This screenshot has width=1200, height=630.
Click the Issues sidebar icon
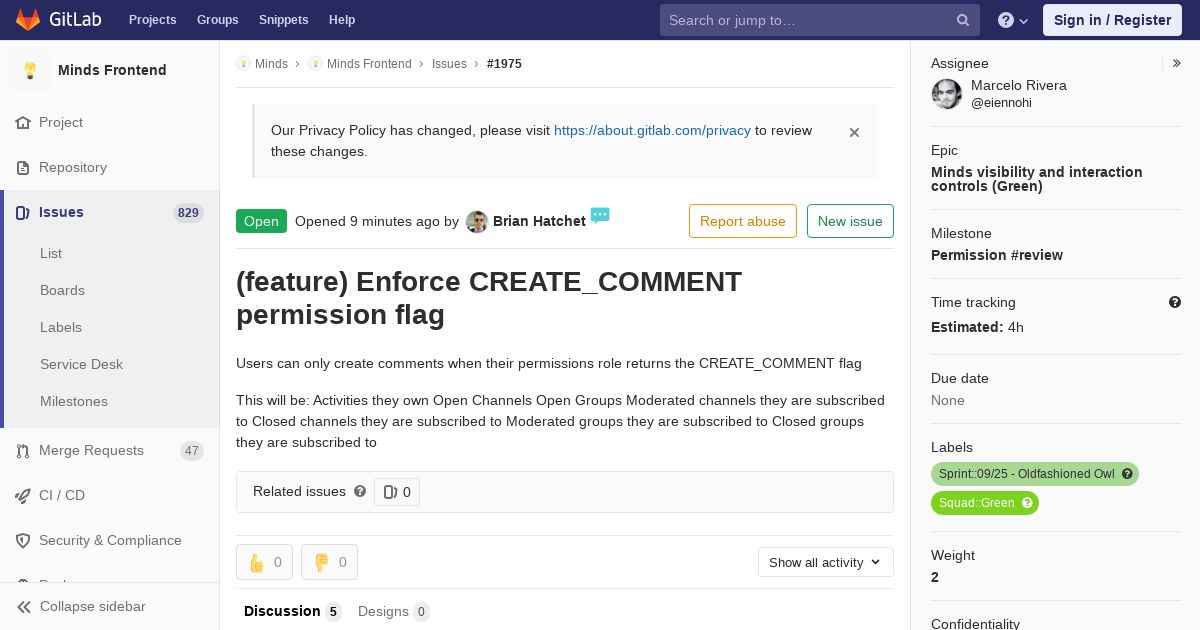23,213
